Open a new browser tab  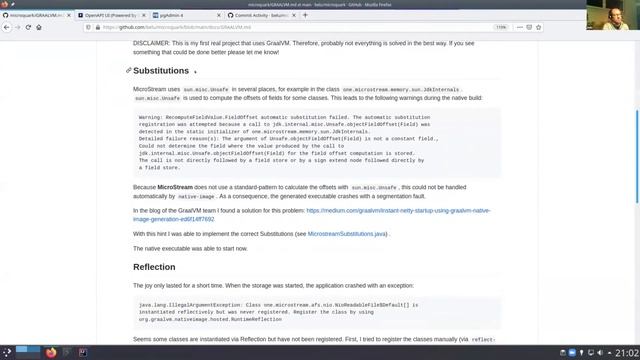coord(305,15)
